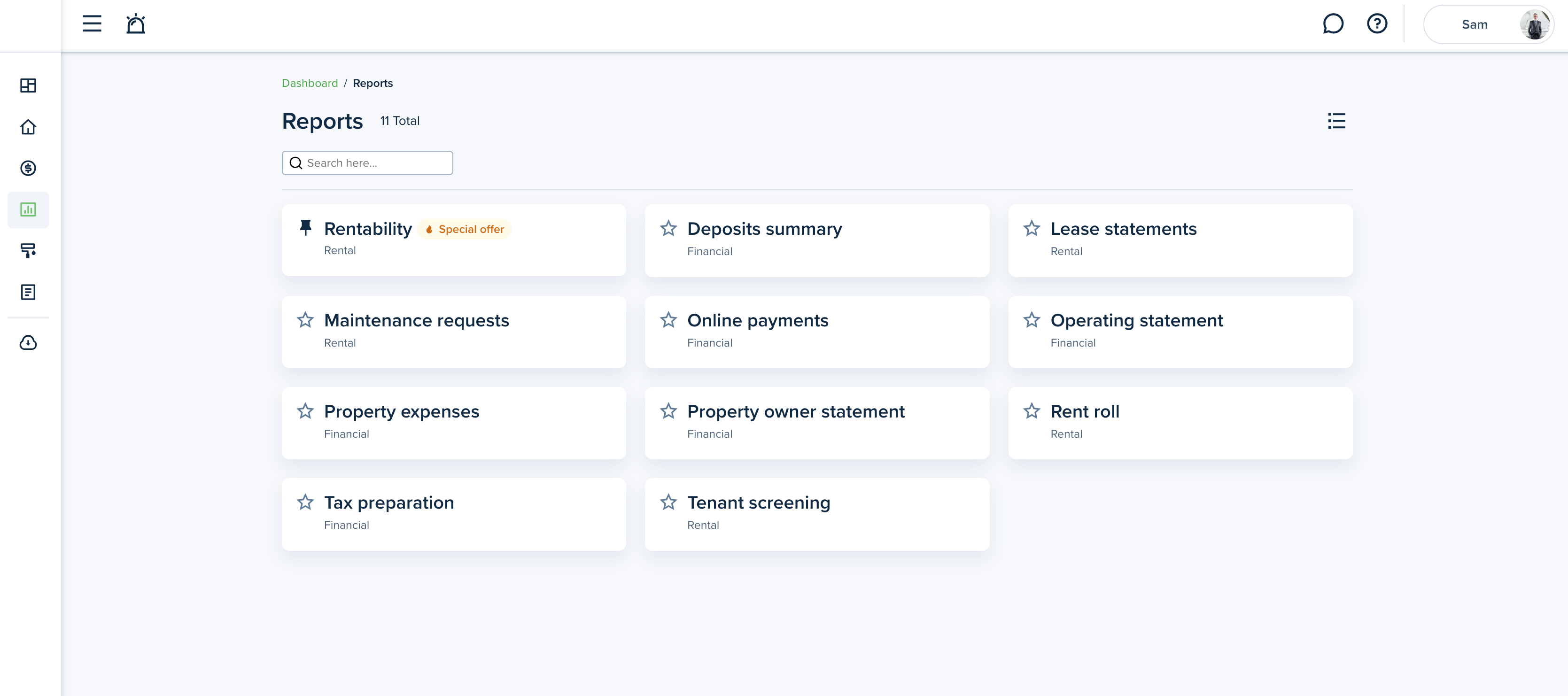The width and height of the screenshot is (1568, 696).
Task: Click the cloud download sidebar icon
Action: coord(28,342)
